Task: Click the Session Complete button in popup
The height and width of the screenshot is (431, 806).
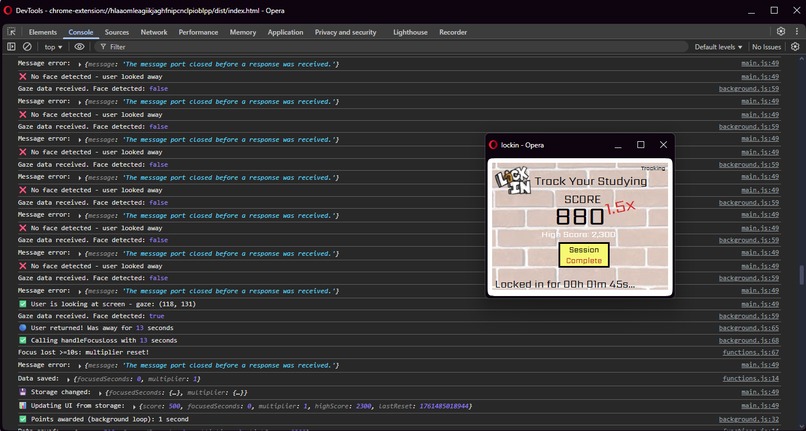Action: 584,255
